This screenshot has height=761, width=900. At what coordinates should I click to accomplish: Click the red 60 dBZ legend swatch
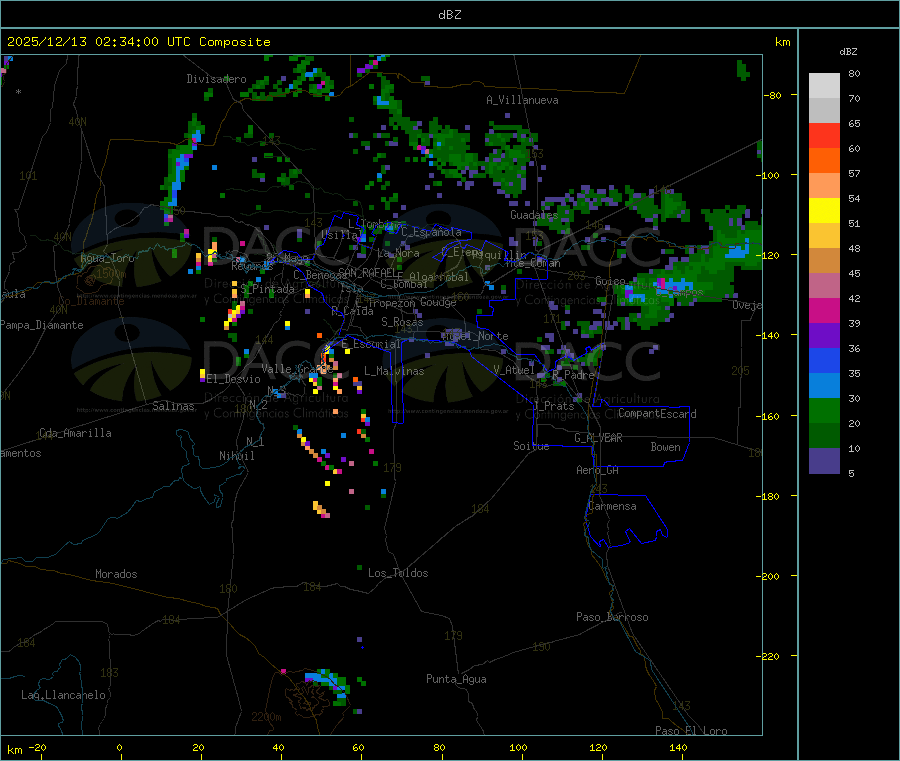point(824,135)
